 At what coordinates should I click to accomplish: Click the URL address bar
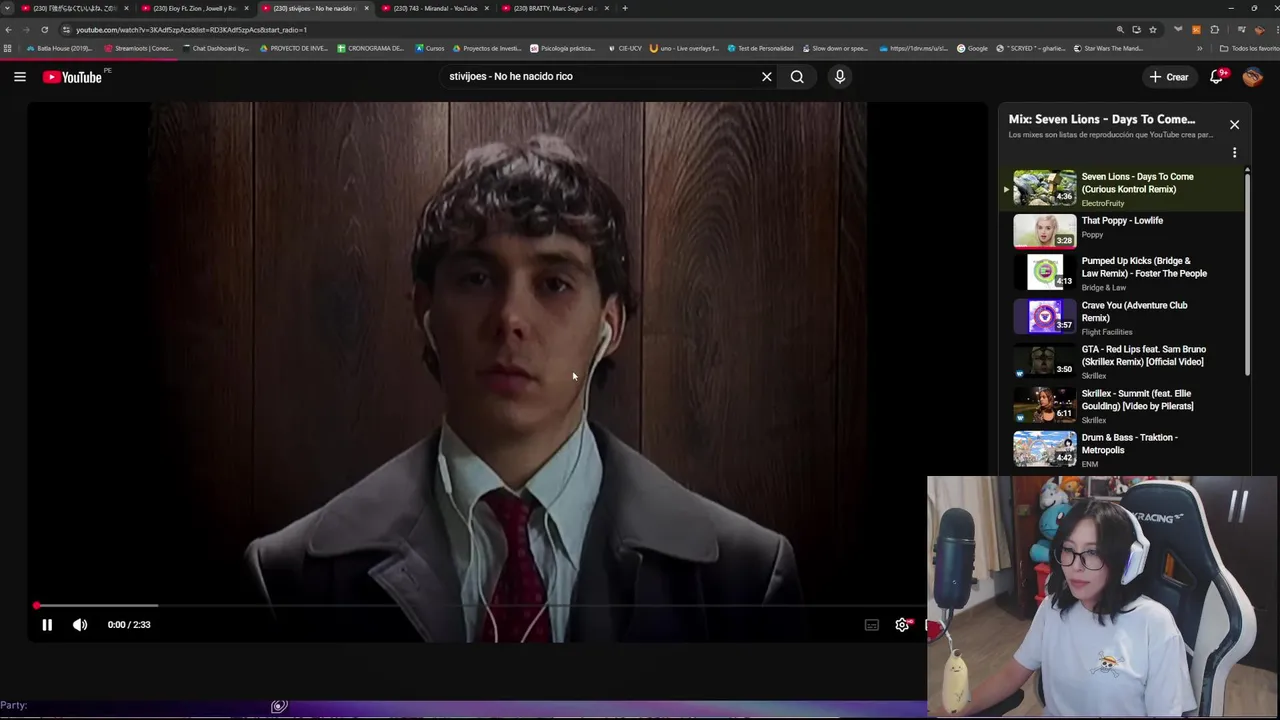pyautogui.click(x=590, y=30)
